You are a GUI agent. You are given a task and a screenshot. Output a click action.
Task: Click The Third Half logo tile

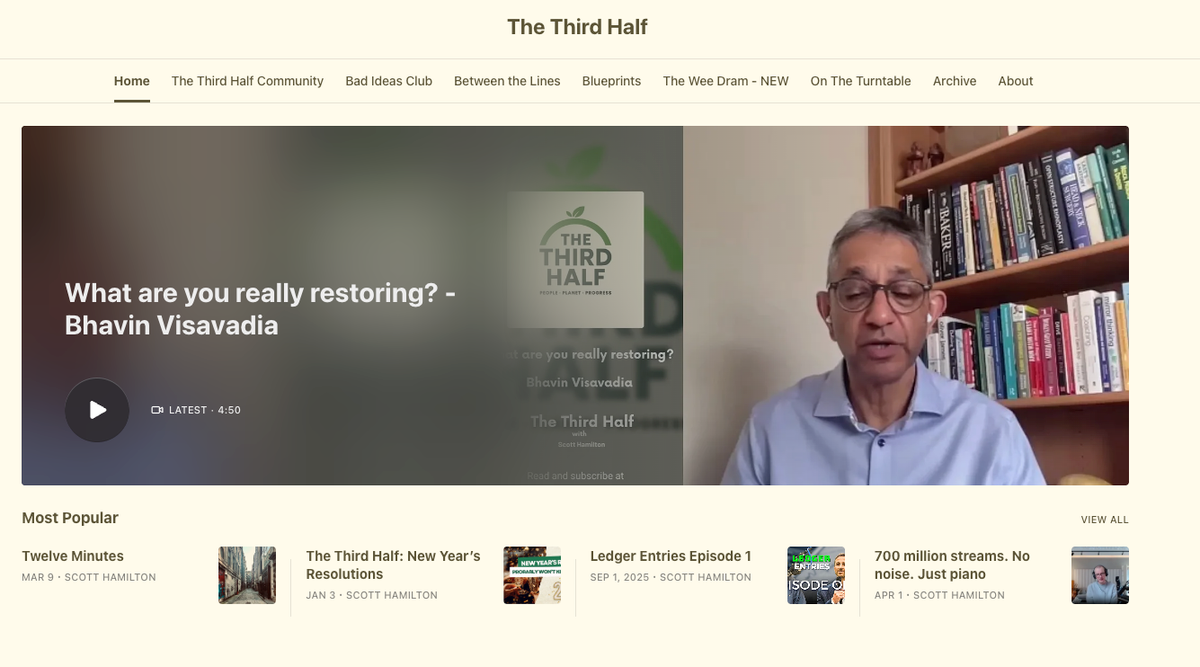click(575, 260)
